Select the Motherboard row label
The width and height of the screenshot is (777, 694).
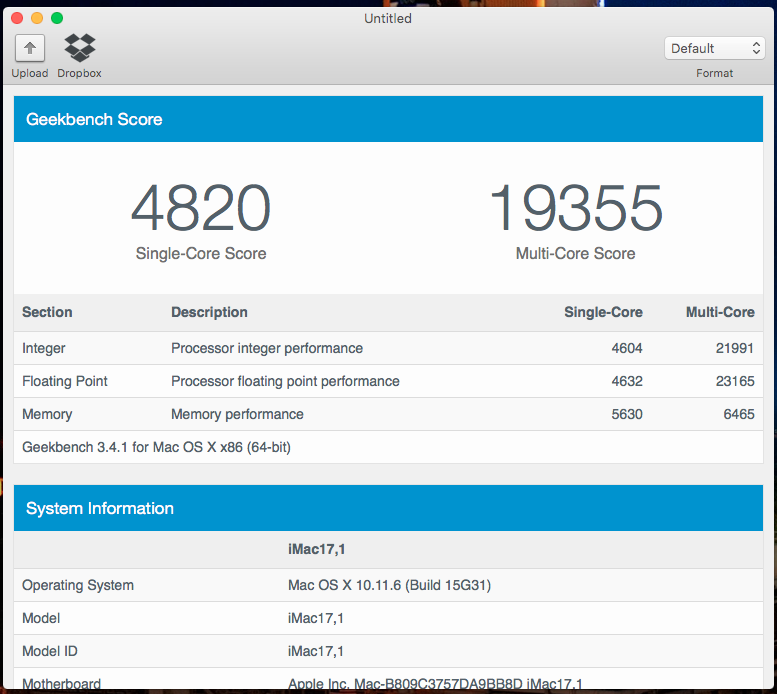point(61,684)
